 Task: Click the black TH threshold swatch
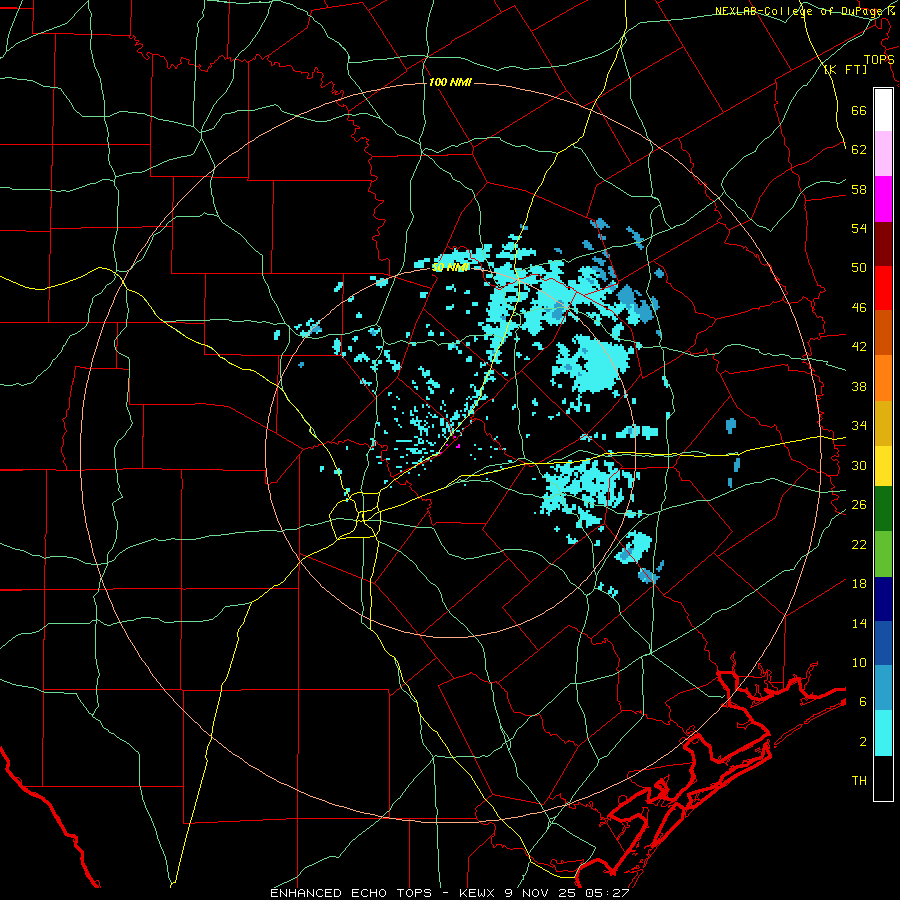coord(883,778)
